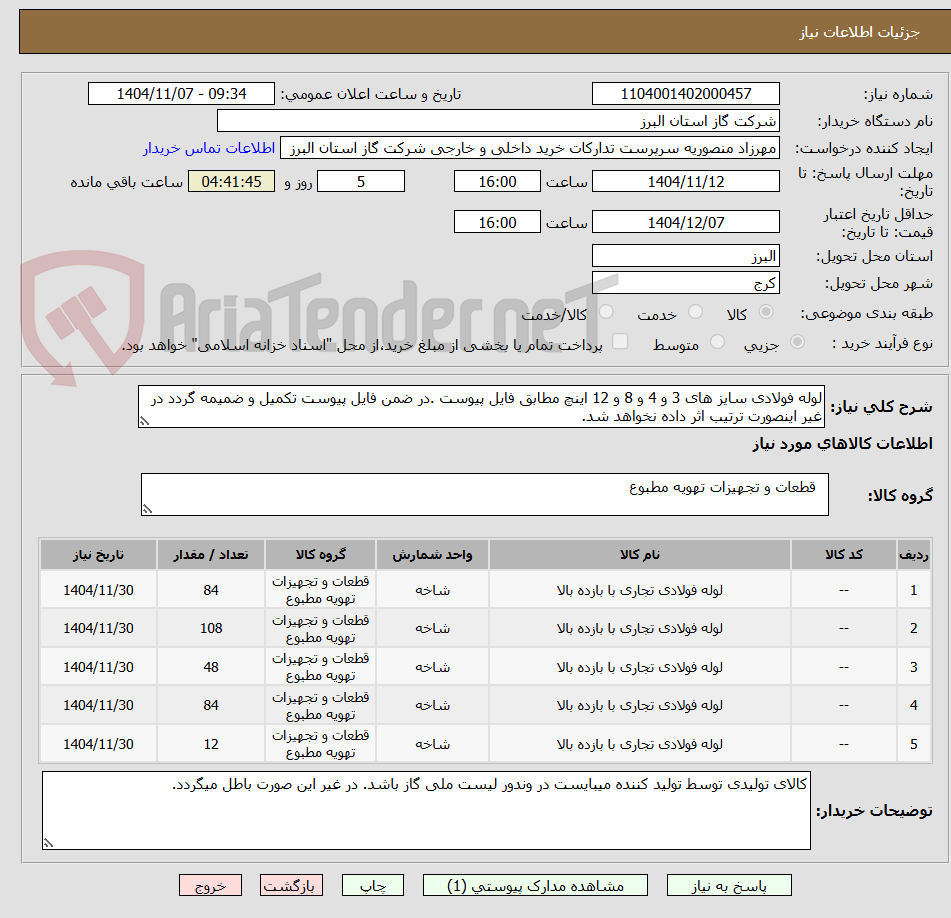Viewport: 951px width, 918px height.
Task: Click the شاخه unit in row 2
Action: click(x=432, y=628)
